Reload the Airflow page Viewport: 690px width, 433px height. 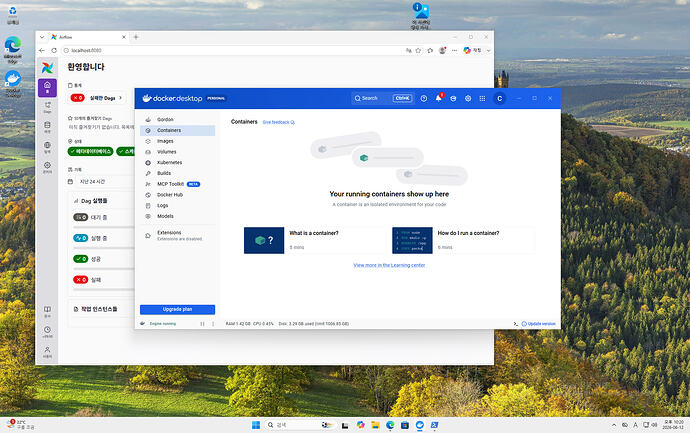54,51
